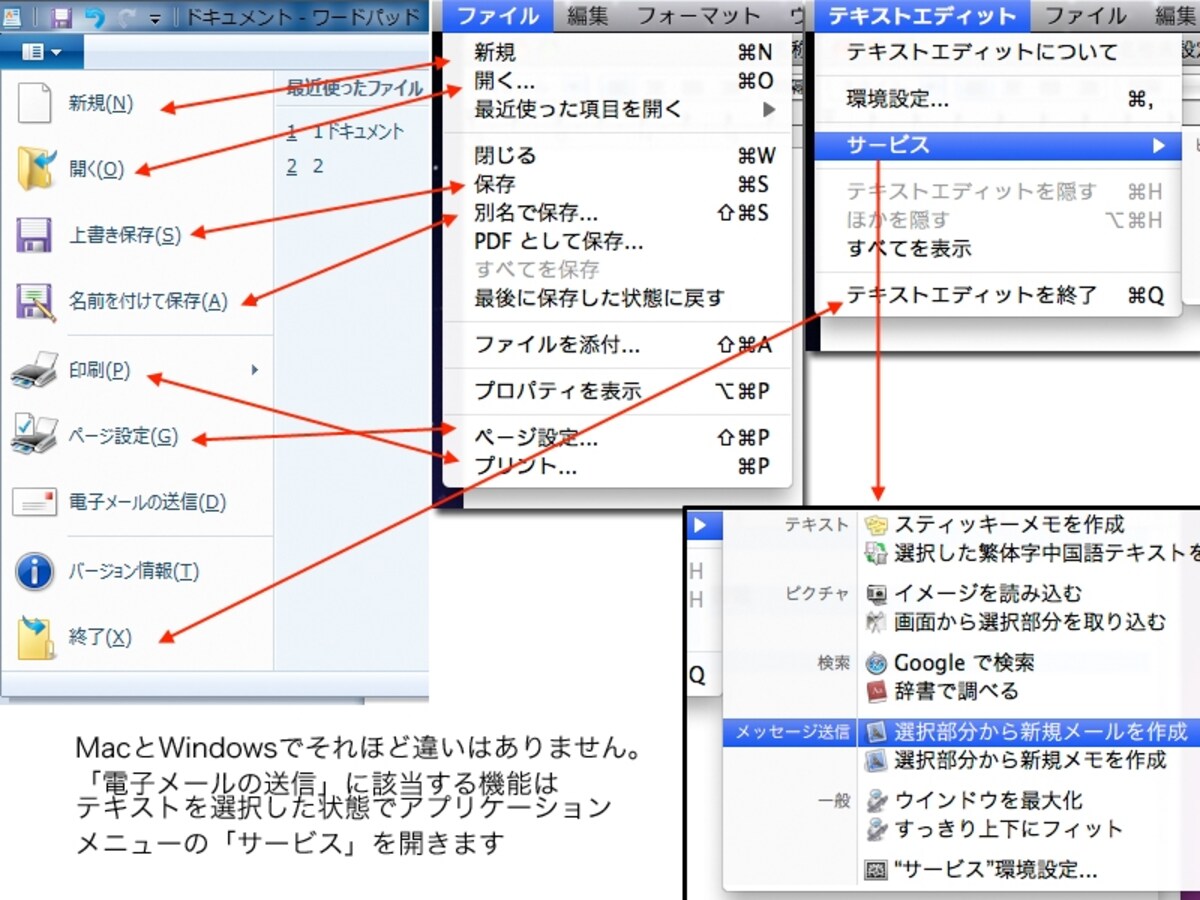Choose 閉じる ⌘W menu item
The height and width of the screenshot is (900, 1200).
point(618,155)
